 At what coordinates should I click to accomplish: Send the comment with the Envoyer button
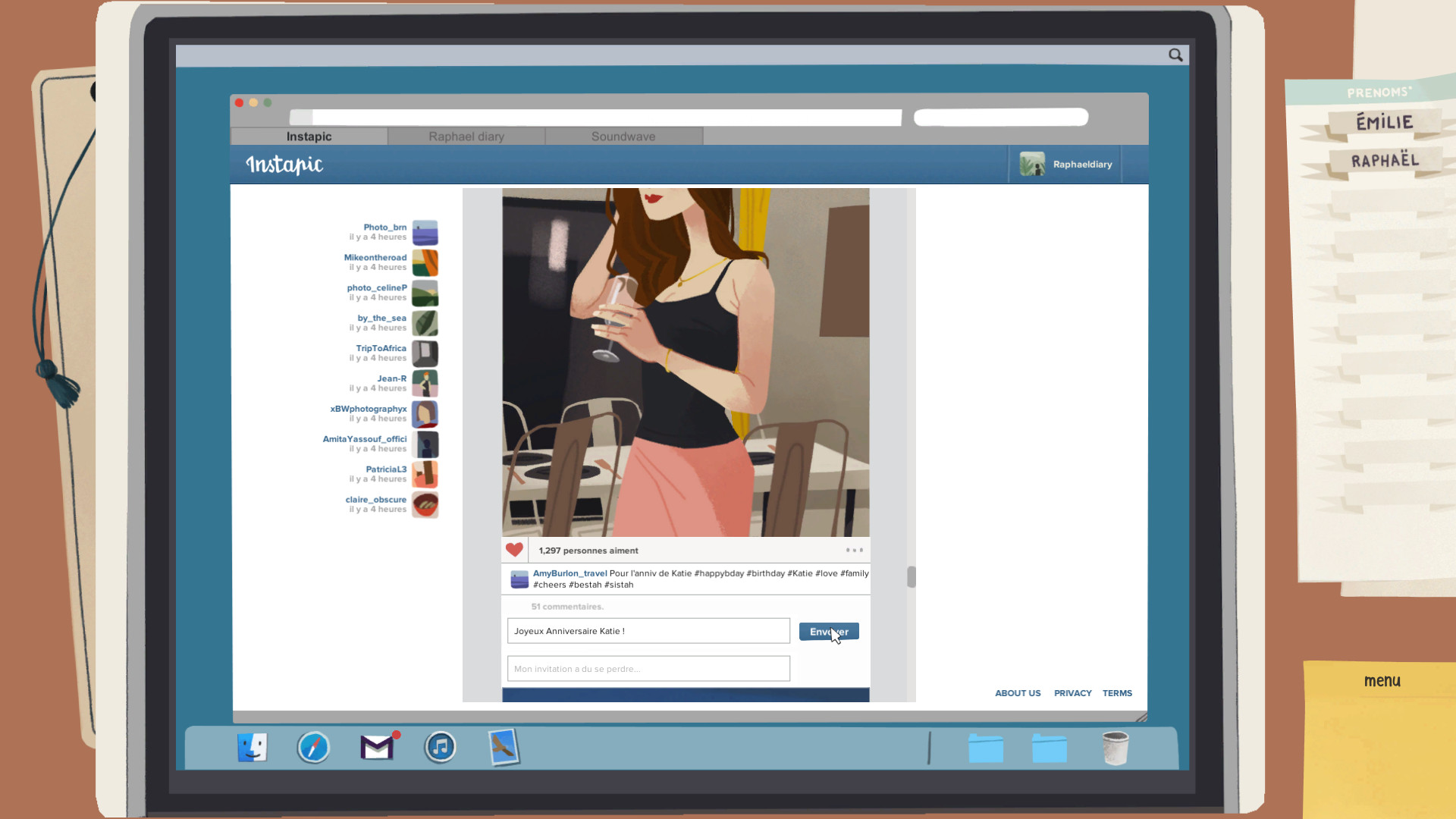(x=829, y=631)
